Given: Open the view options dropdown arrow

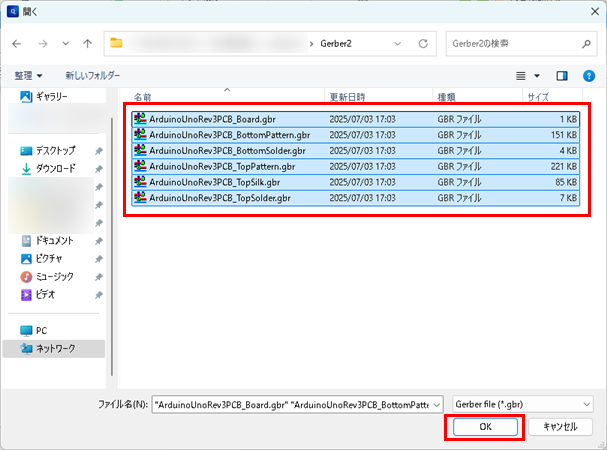Looking at the screenshot, I should coord(537,76).
